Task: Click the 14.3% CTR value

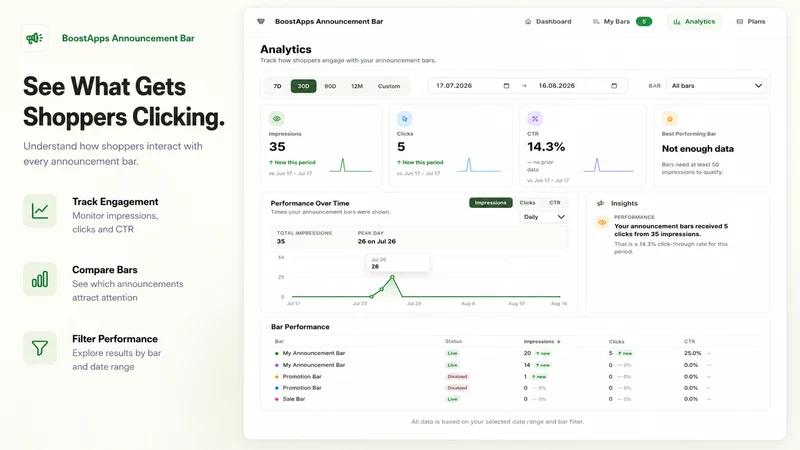Action: click(546, 147)
